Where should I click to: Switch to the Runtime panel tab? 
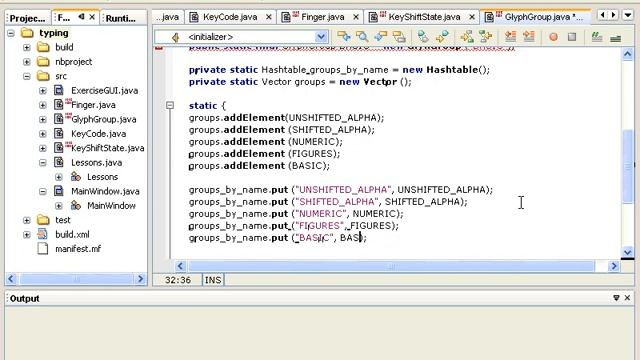[x=121, y=18]
